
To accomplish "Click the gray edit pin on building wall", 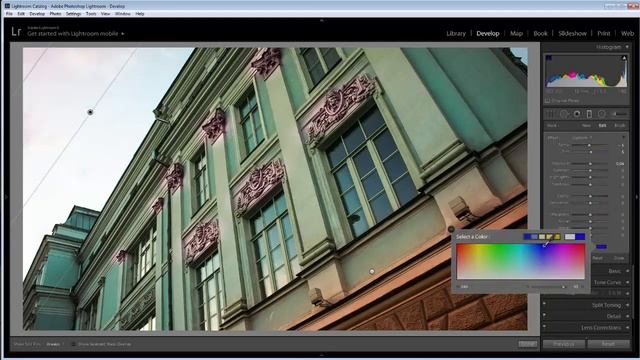I will (x=371, y=271).
